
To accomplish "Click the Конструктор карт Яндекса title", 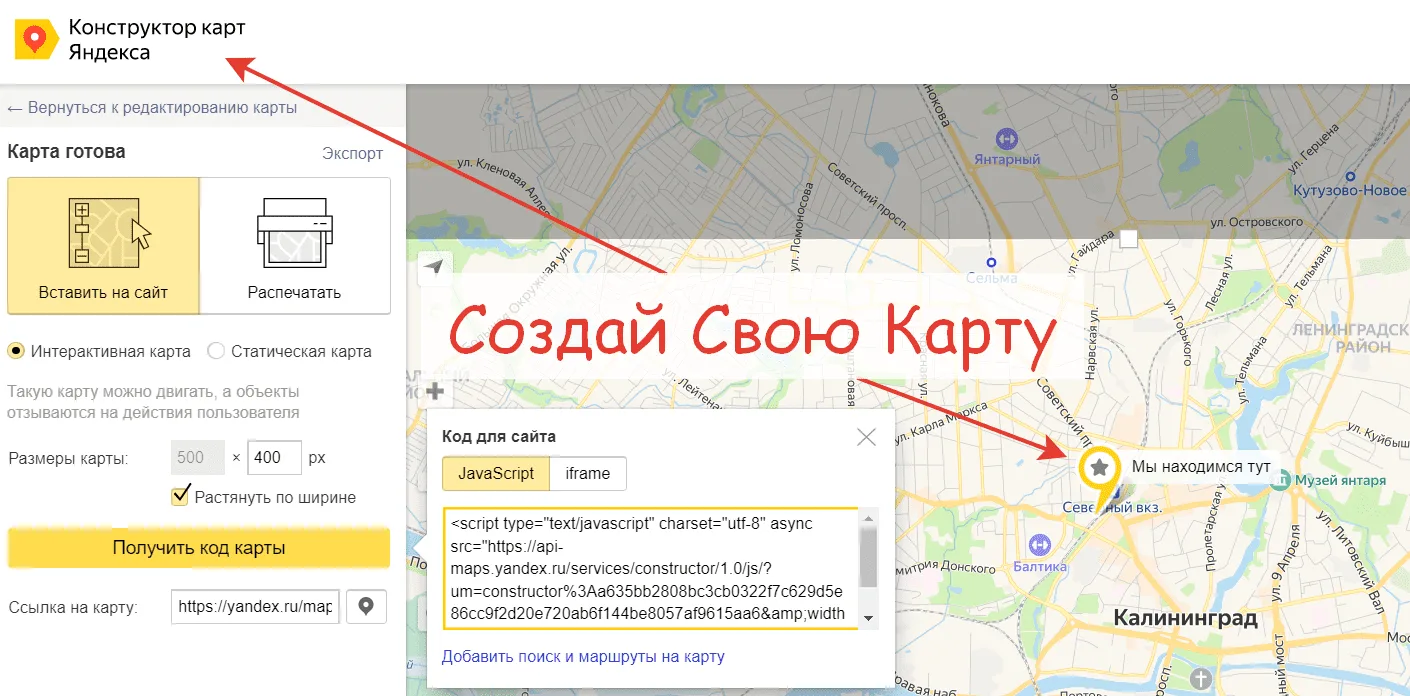I will [157, 40].
